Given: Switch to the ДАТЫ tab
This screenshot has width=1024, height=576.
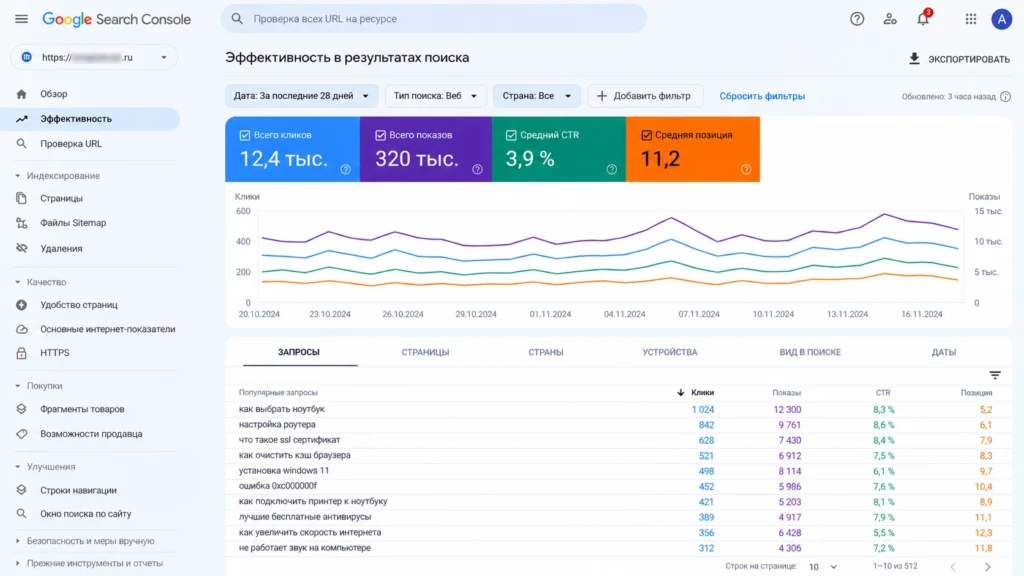Looking at the screenshot, I should (943, 352).
